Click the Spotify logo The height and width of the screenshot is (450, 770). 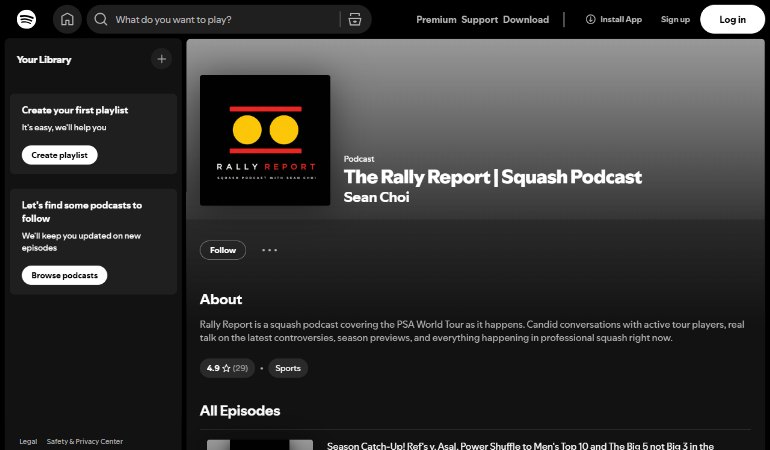[26, 20]
